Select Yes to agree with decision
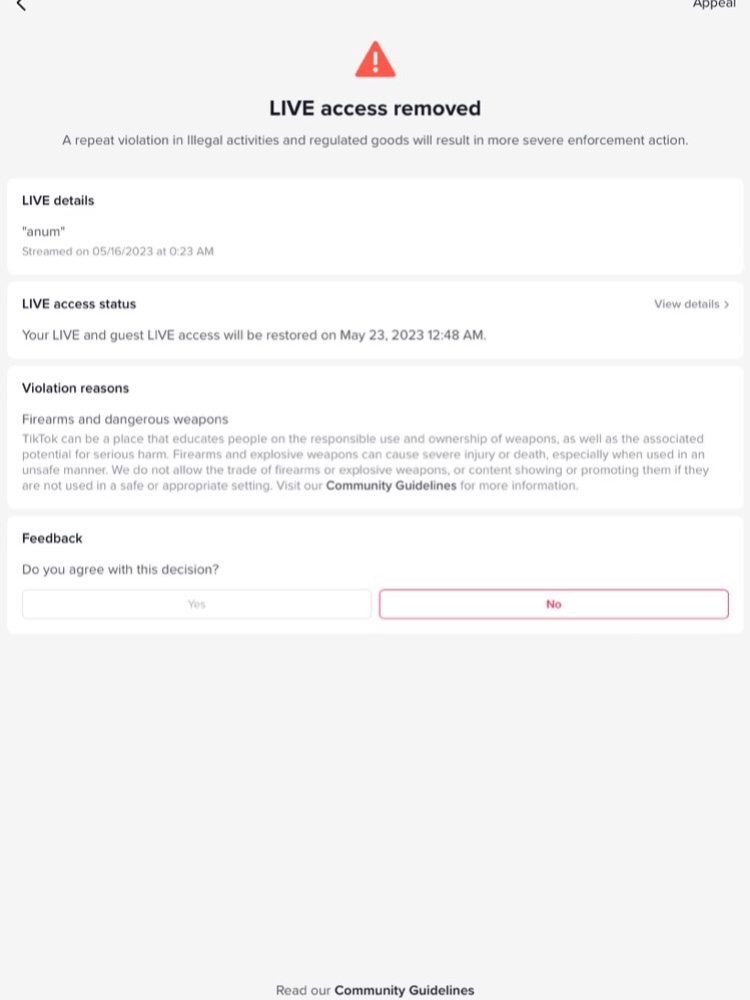Viewport: 750px width, 1000px height. tap(196, 604)
